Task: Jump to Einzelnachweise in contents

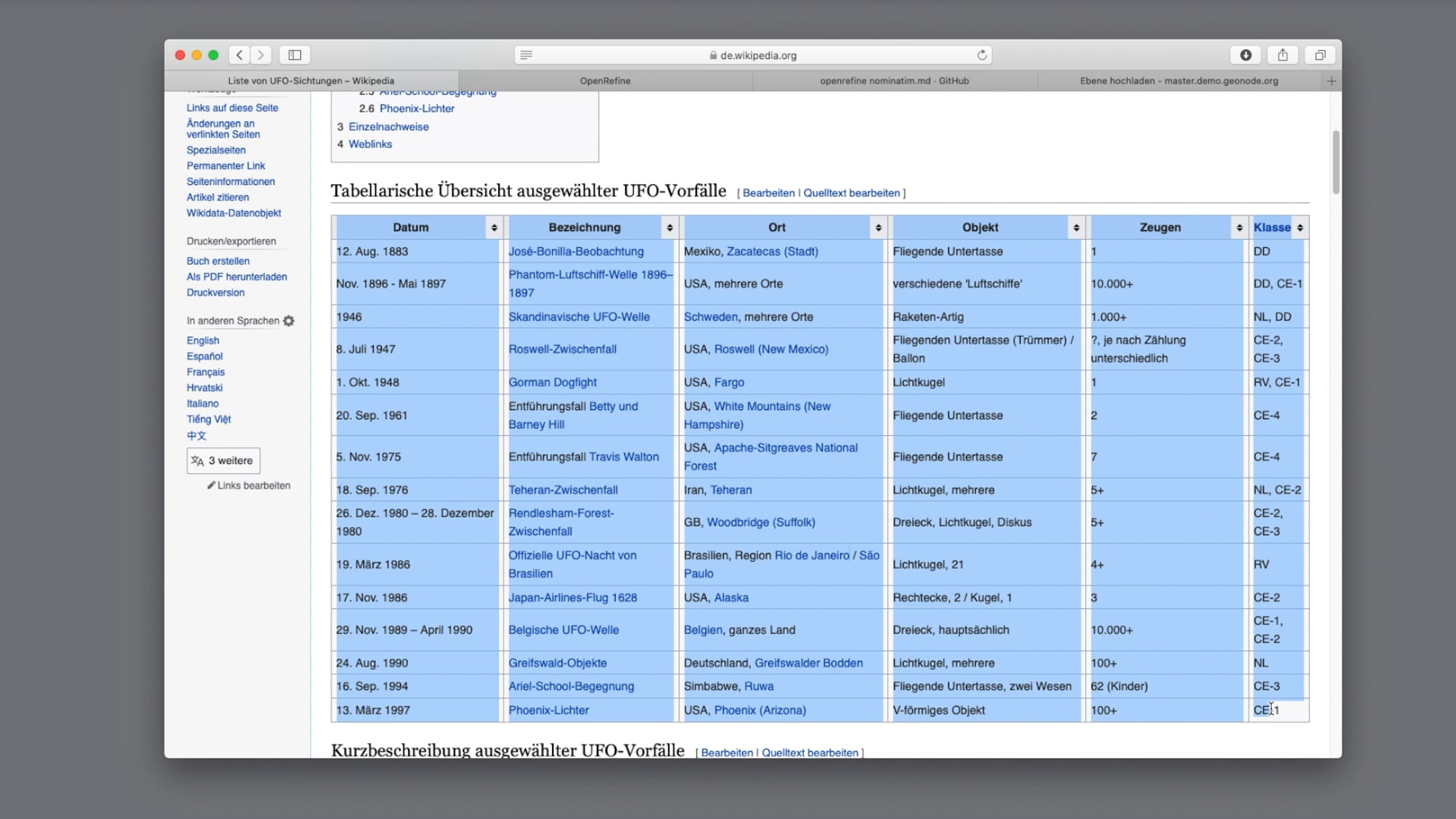Action: 388,126
